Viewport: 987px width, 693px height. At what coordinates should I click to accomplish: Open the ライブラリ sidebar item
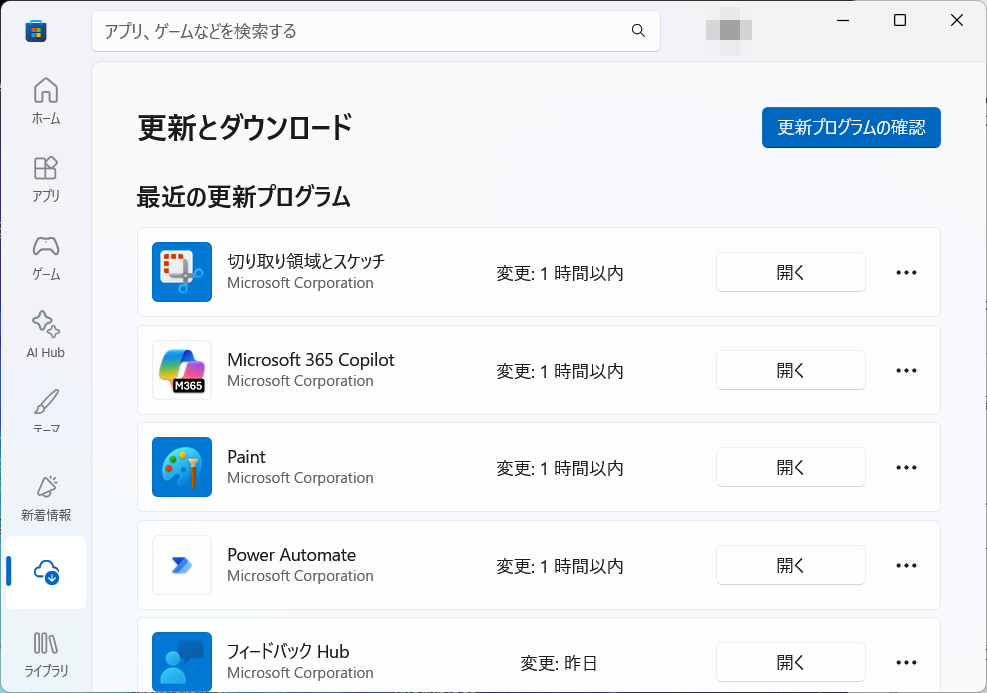point(46,655)
